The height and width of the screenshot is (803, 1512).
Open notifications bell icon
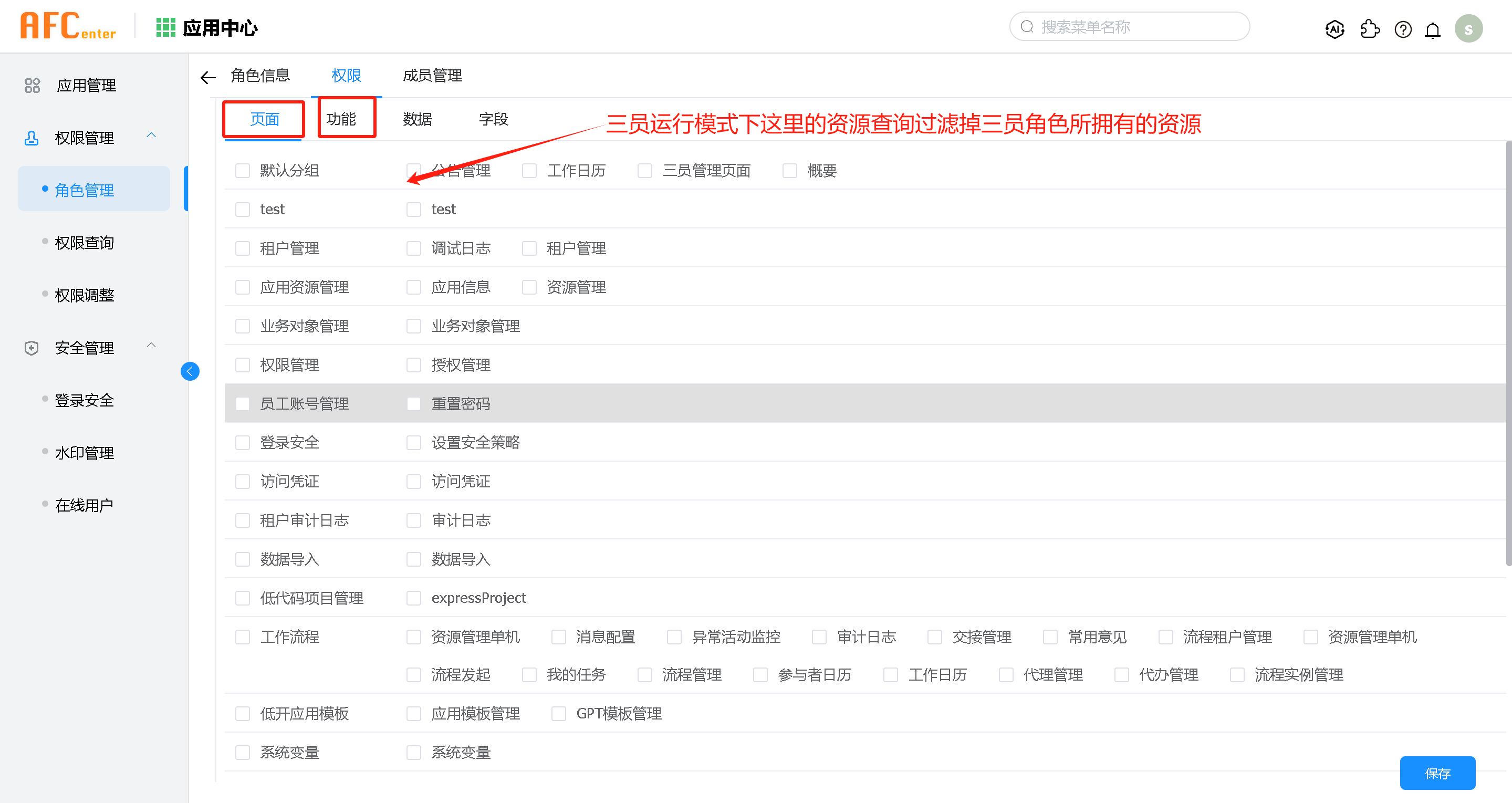pyautogui.click(x=1433, y=29)
